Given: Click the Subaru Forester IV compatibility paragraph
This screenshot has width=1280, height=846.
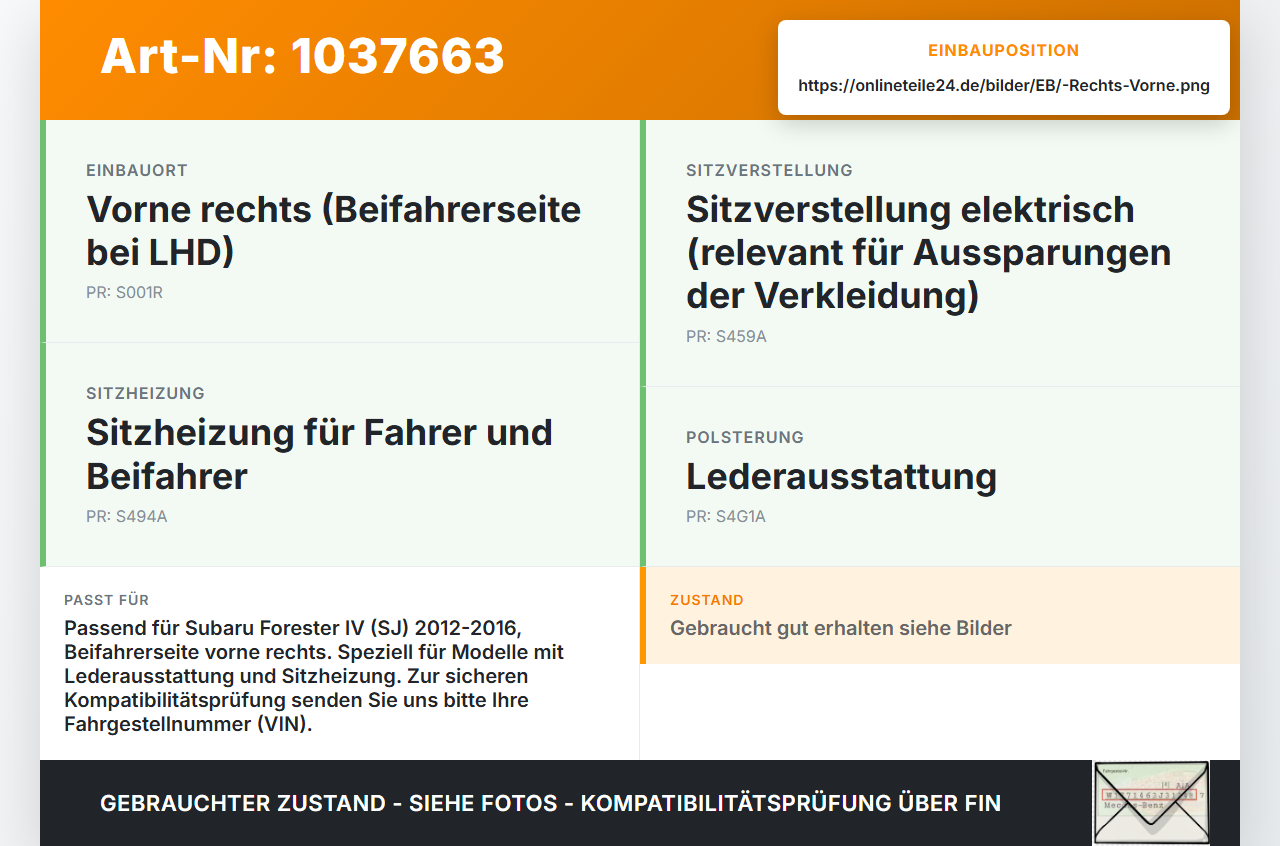Looking at the screenshot, I should coord(314,676).
